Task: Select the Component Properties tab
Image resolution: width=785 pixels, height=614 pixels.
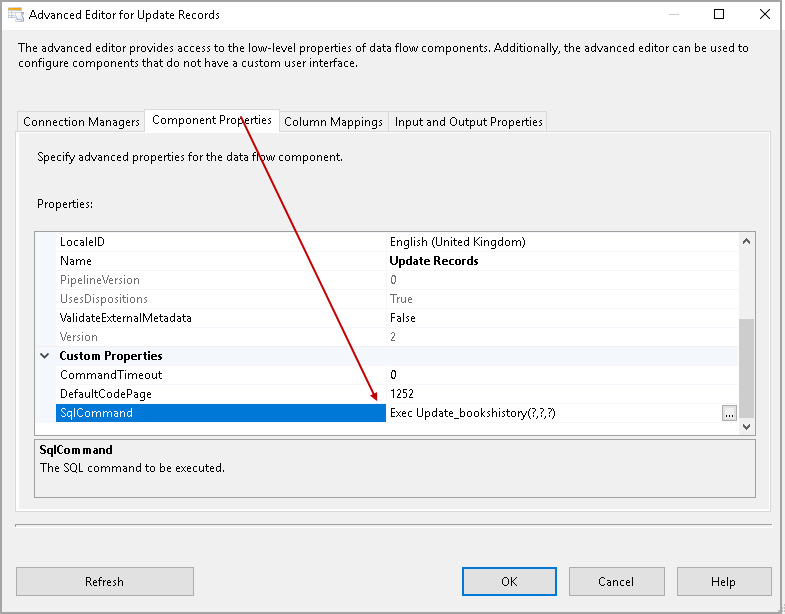Action: click(211, 121)
